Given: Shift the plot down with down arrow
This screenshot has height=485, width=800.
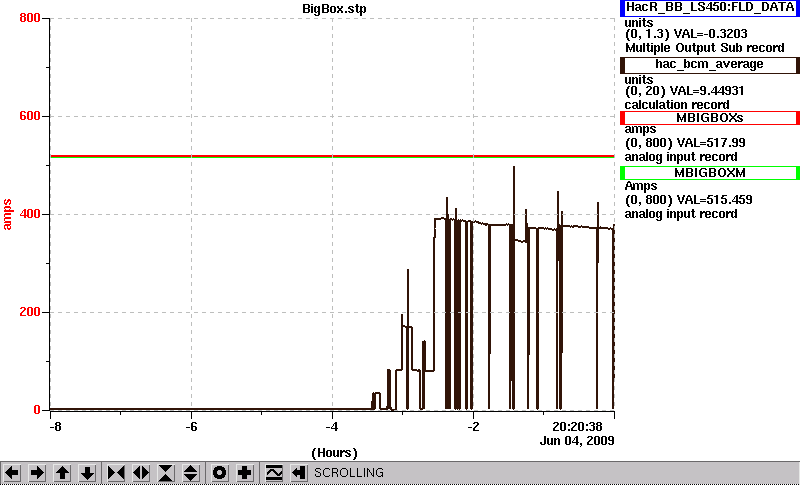Looking at the screenshot, I should click(x=87, y=473).
